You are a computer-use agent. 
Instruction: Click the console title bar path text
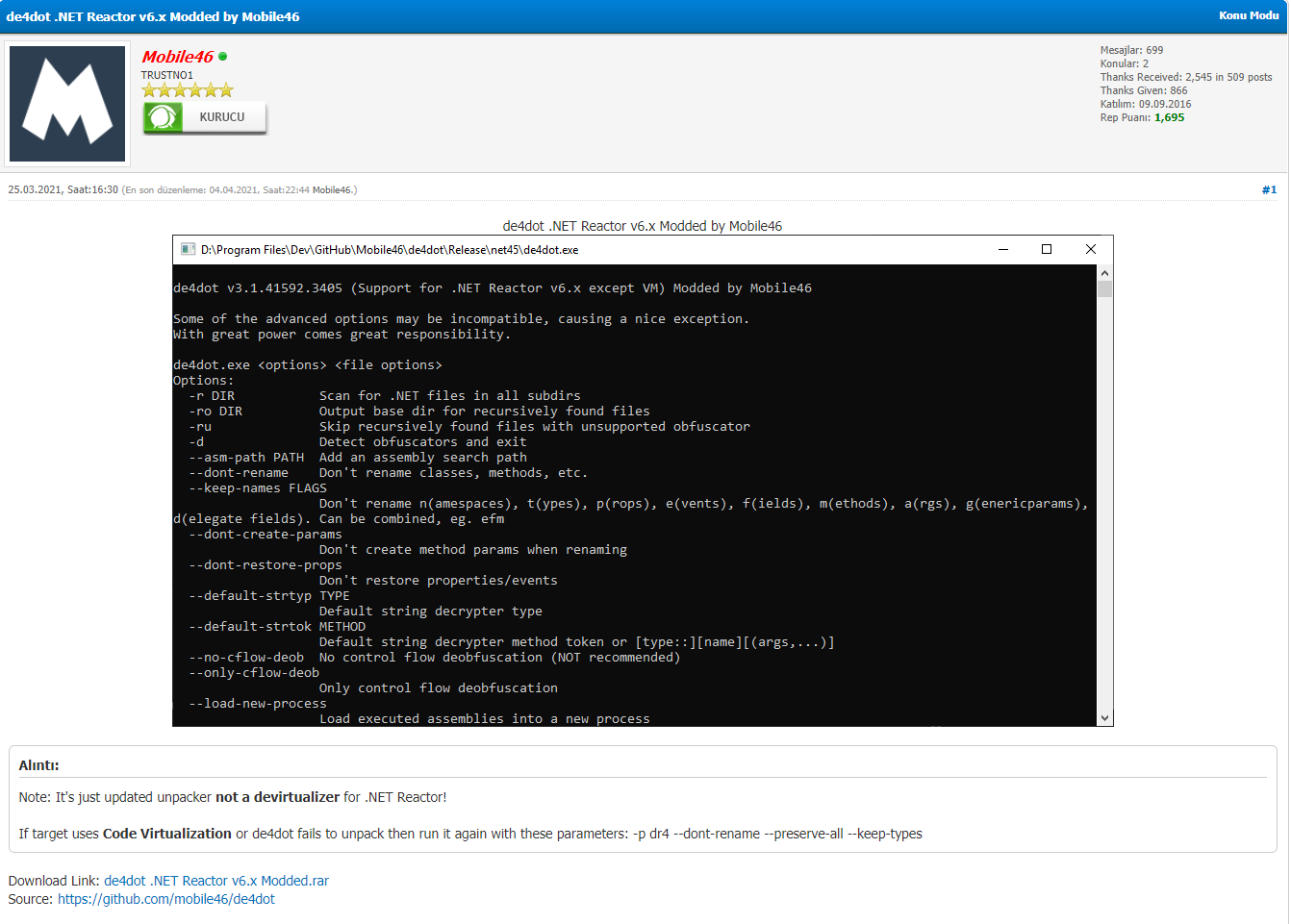390,250
